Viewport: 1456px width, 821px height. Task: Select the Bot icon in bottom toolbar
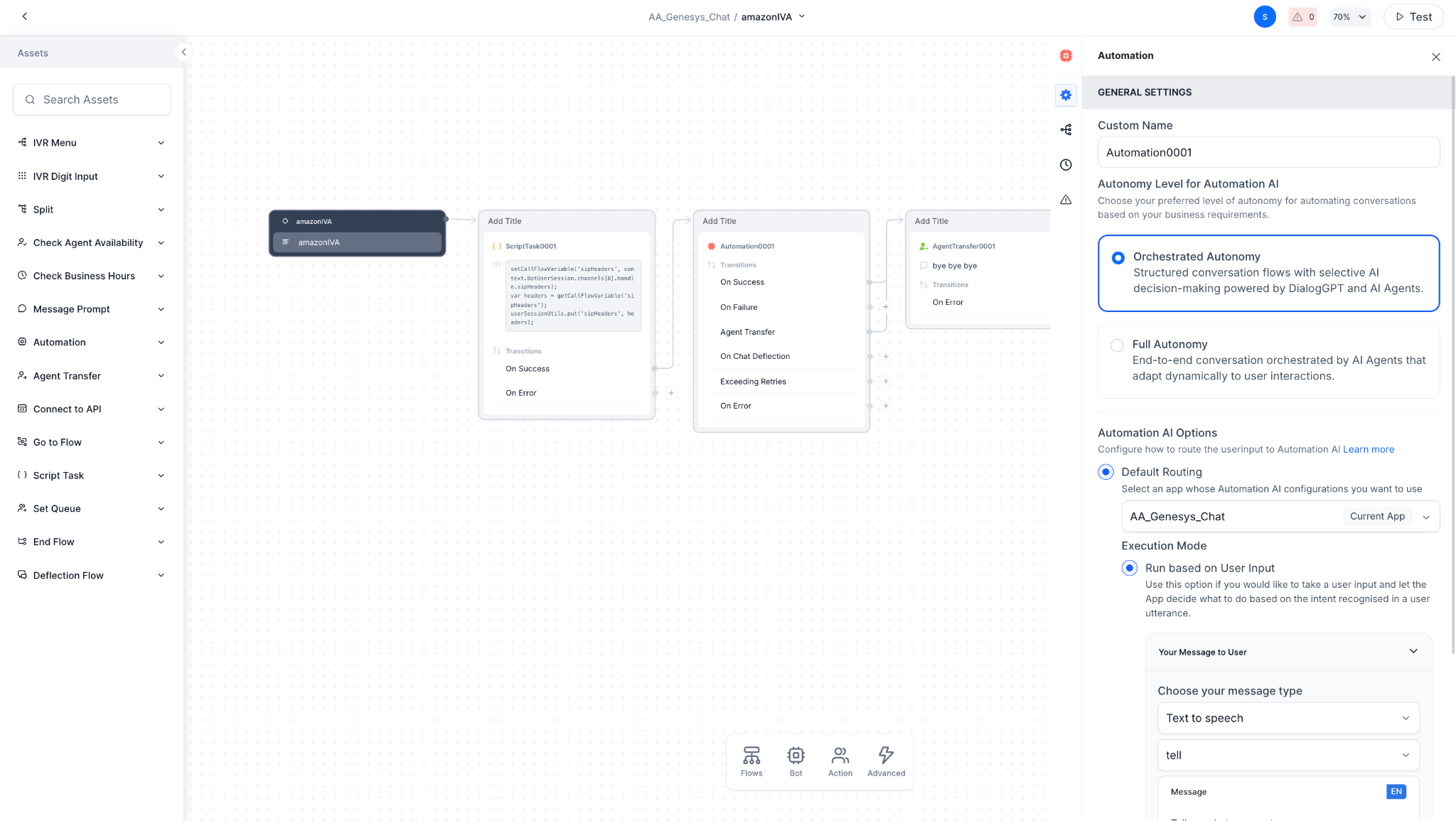point(796,761)
